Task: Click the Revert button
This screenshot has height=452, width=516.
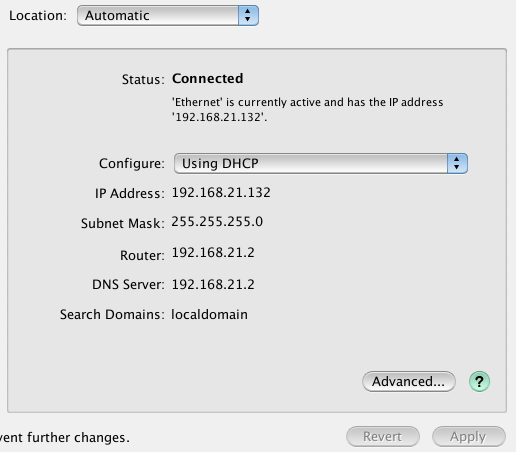Action: pyautogui.click(x=383, y=436)
